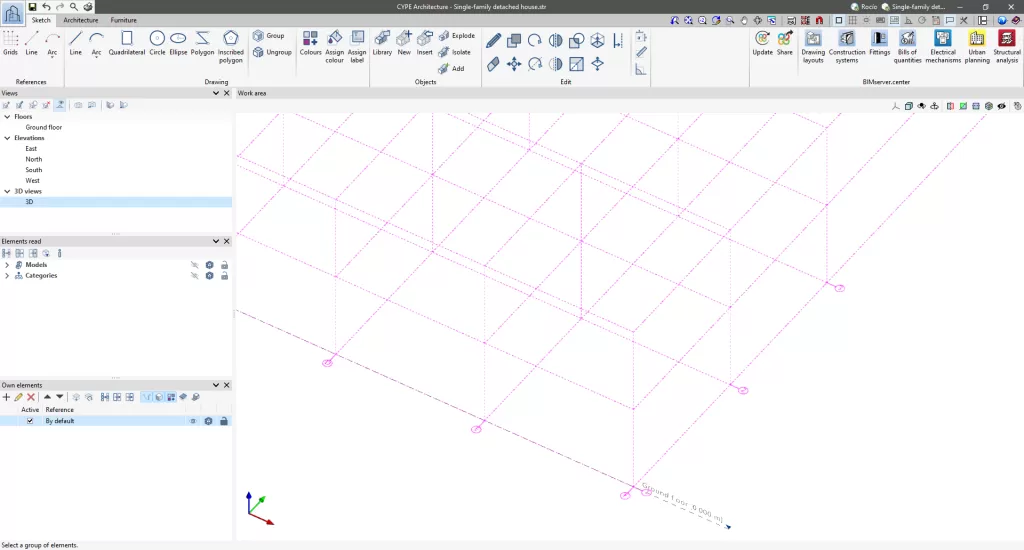Add new own element with plus
Viewport: 1024px width, 550px height.
(x=7, y=397)
